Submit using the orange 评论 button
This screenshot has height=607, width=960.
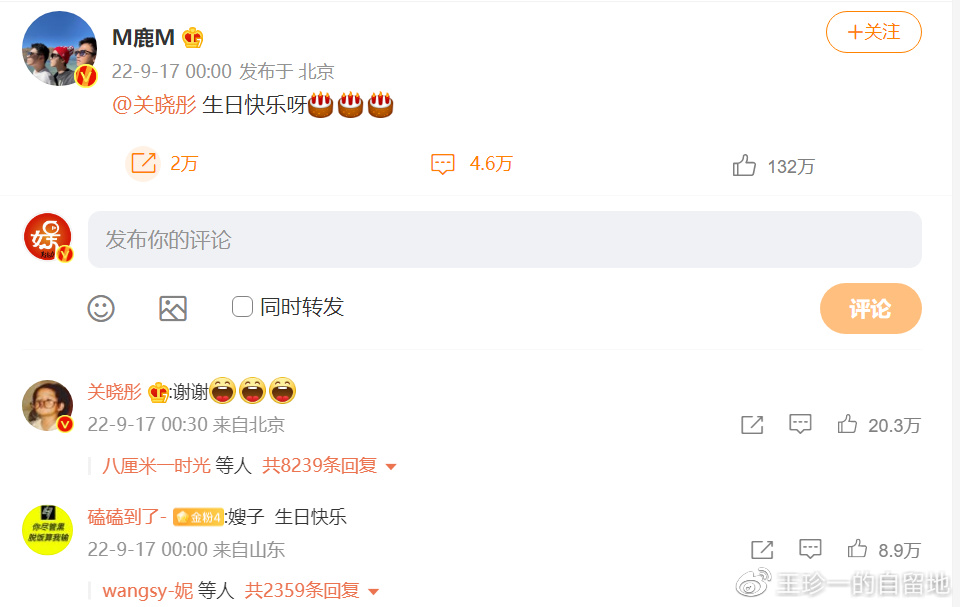(x=871, y=308)
